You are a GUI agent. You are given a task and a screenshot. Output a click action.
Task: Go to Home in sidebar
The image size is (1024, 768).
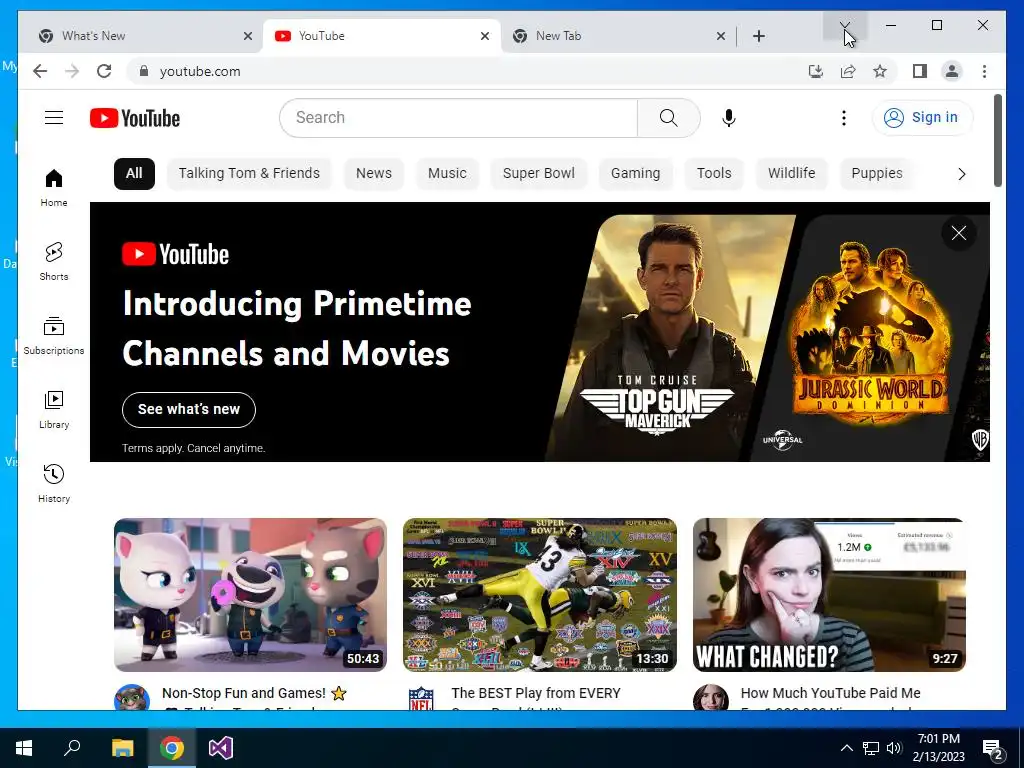[x=54, y=187]
